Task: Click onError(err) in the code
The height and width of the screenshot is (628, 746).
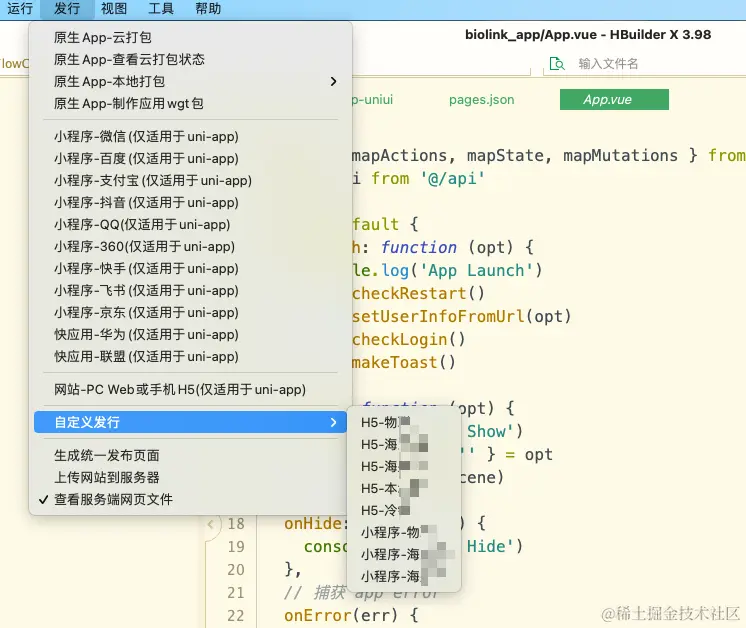Action: [x=341, y=616]
